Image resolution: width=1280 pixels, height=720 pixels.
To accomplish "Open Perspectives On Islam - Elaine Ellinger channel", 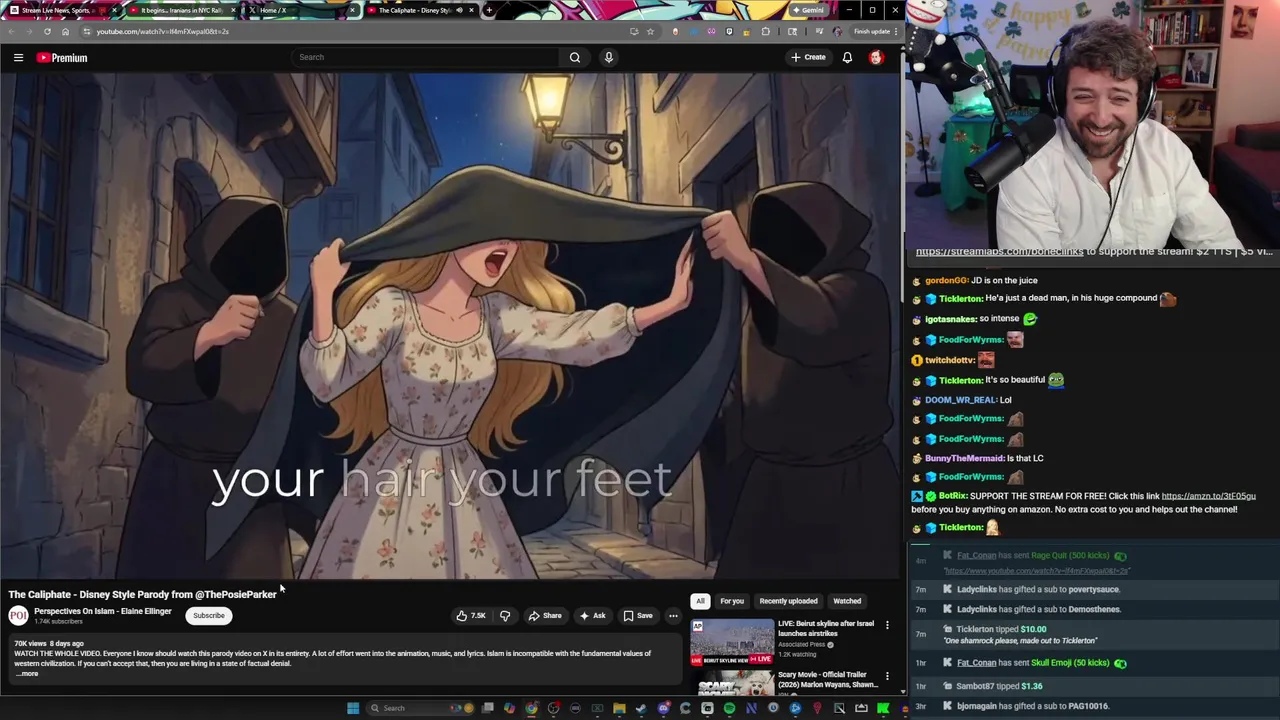I will coord(103,611).
